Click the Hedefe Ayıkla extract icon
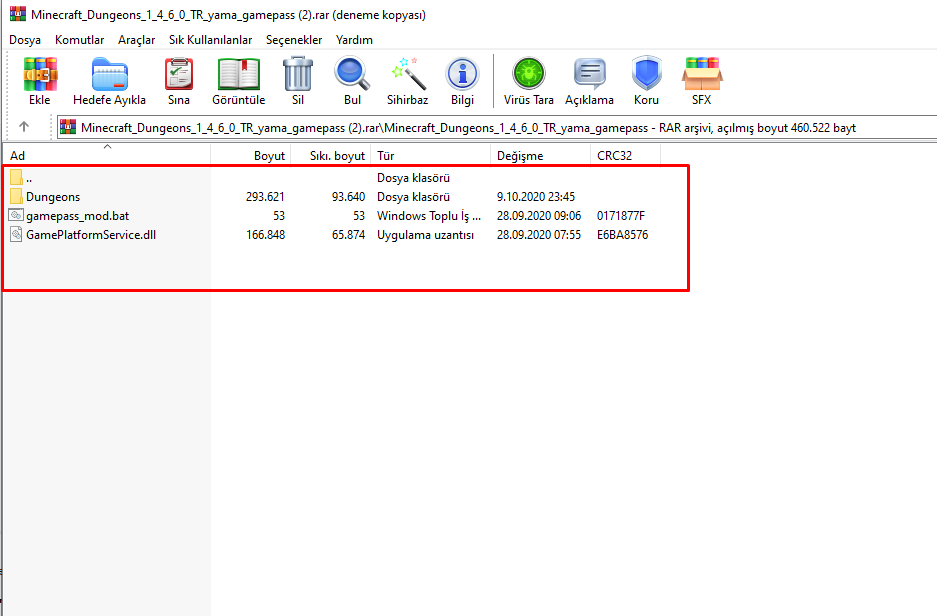The width and height of the screenshot is (937, 616). pyautogui.click(x=109, y=74)
